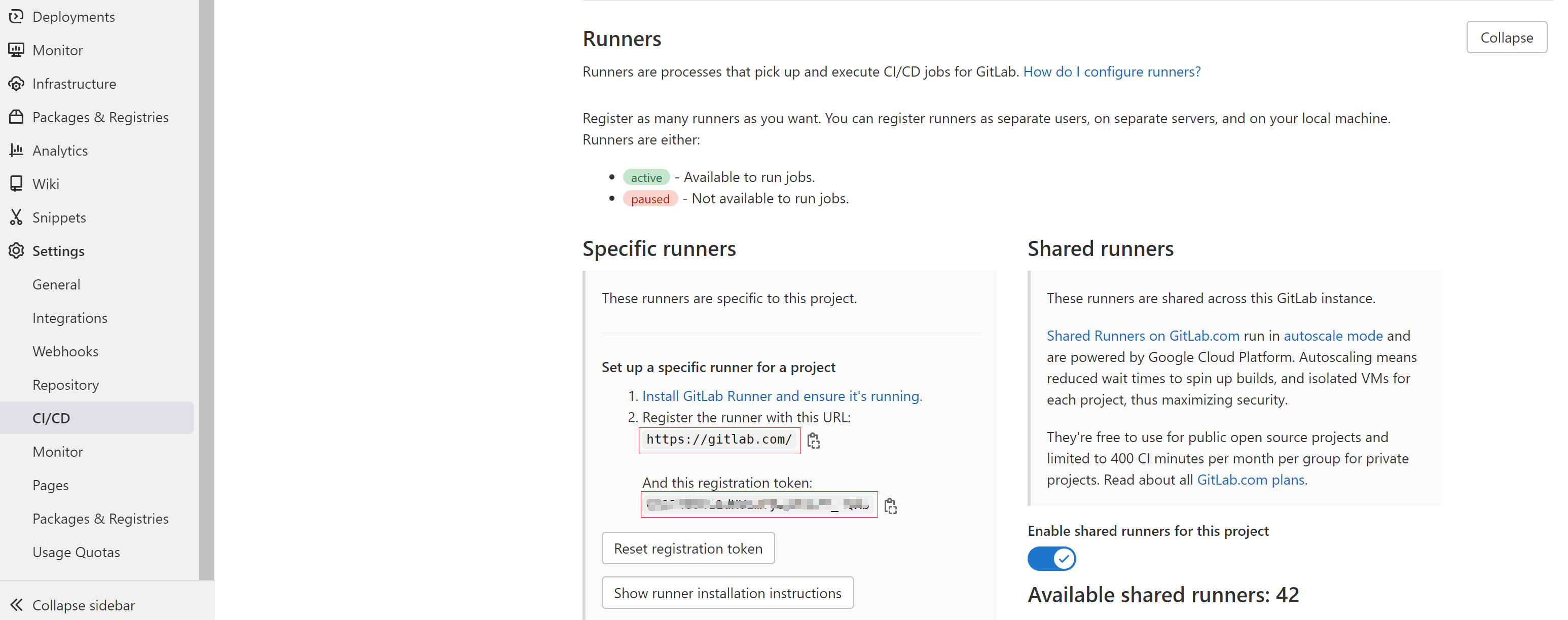The width and height of the screenshot is (1568, 620).
Task: Open the 'GitLab.com plans' link
Action: [x=1251, y=480]
